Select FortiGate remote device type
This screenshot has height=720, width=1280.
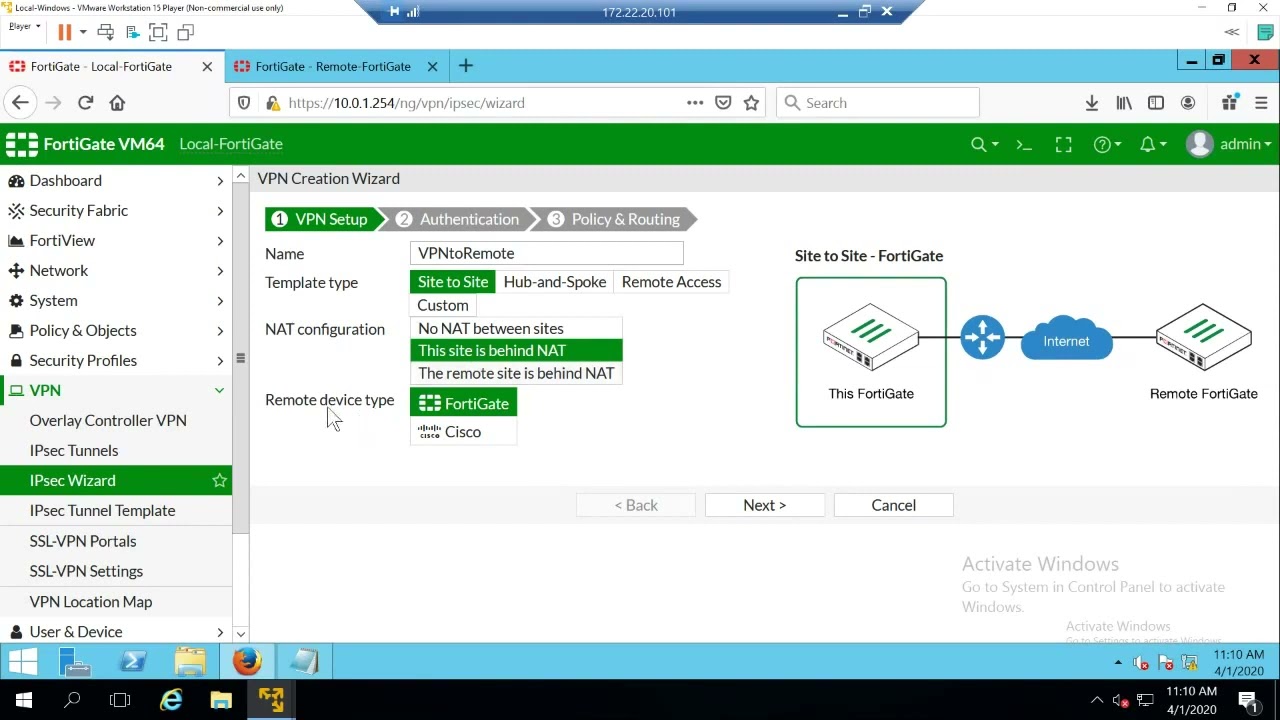pyautogui.click(x=463, y=403)
